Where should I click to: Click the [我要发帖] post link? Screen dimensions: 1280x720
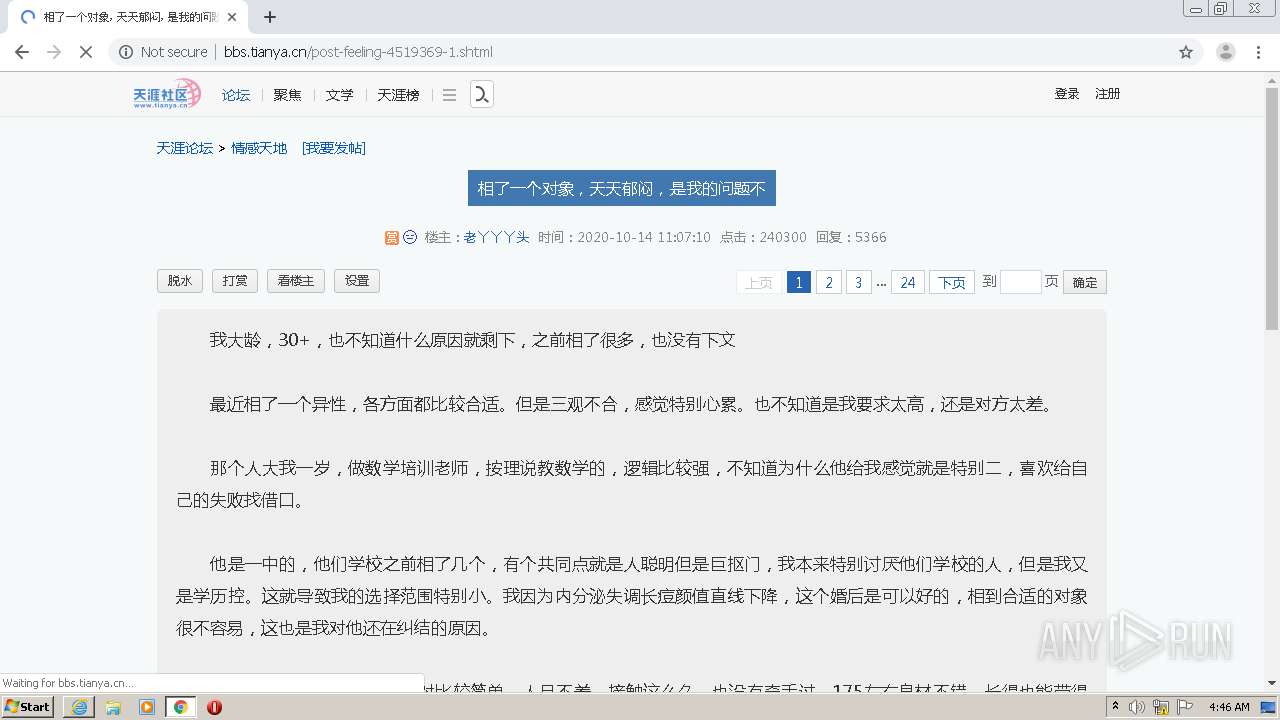(334, 148)
